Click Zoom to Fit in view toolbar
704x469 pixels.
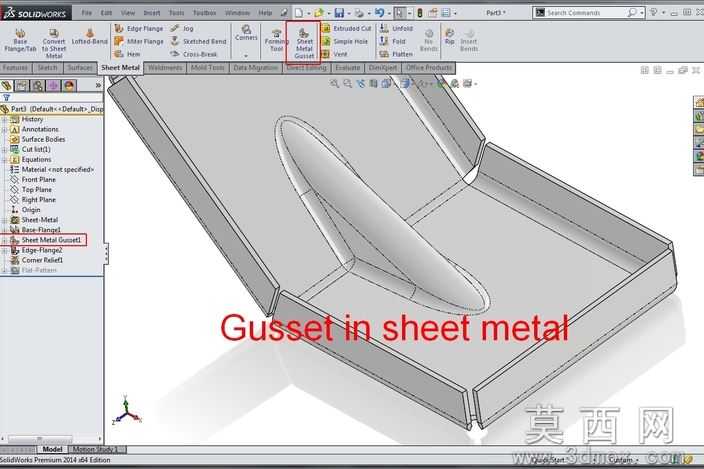tap(334, 83)
